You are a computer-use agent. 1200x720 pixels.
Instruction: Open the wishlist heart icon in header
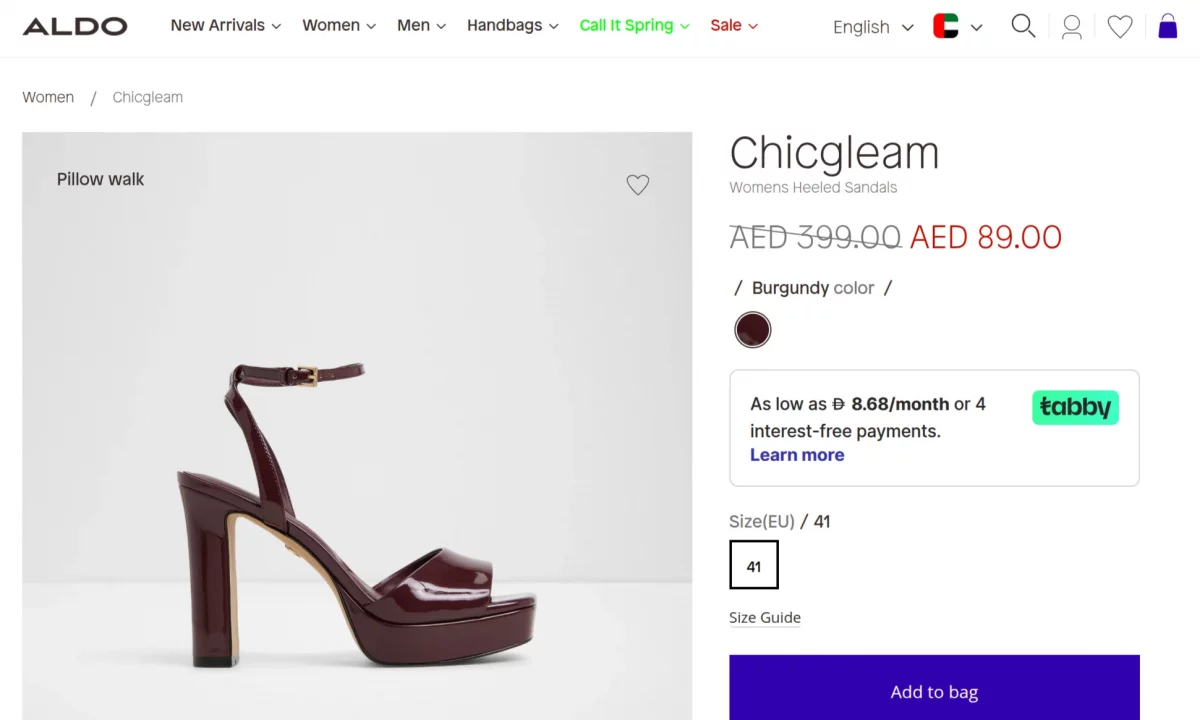(x=1119, y=26)
